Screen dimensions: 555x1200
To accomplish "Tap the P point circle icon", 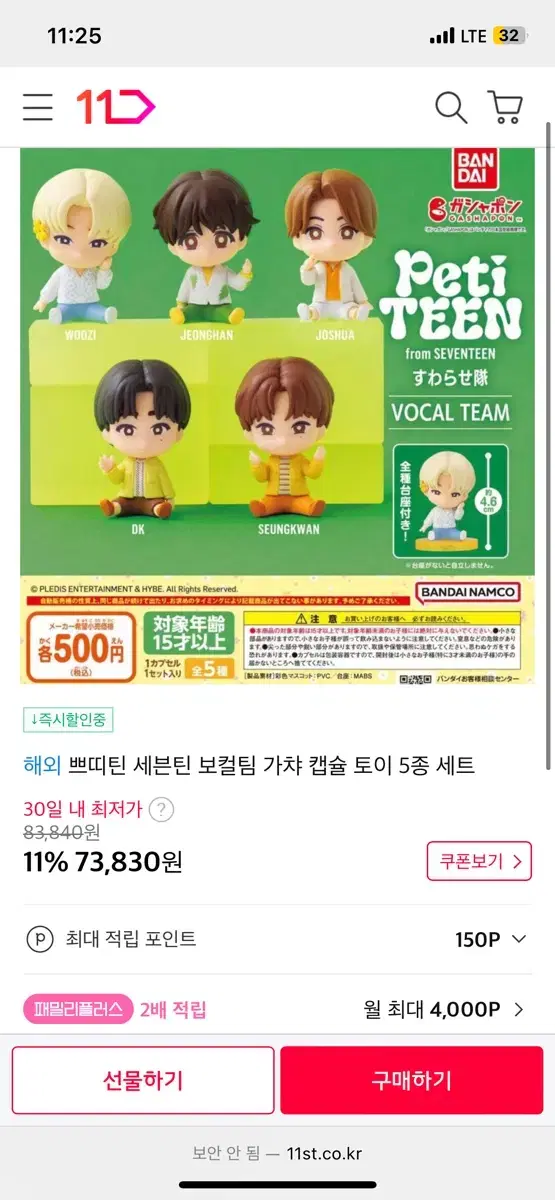I will [x=39, y=939].
